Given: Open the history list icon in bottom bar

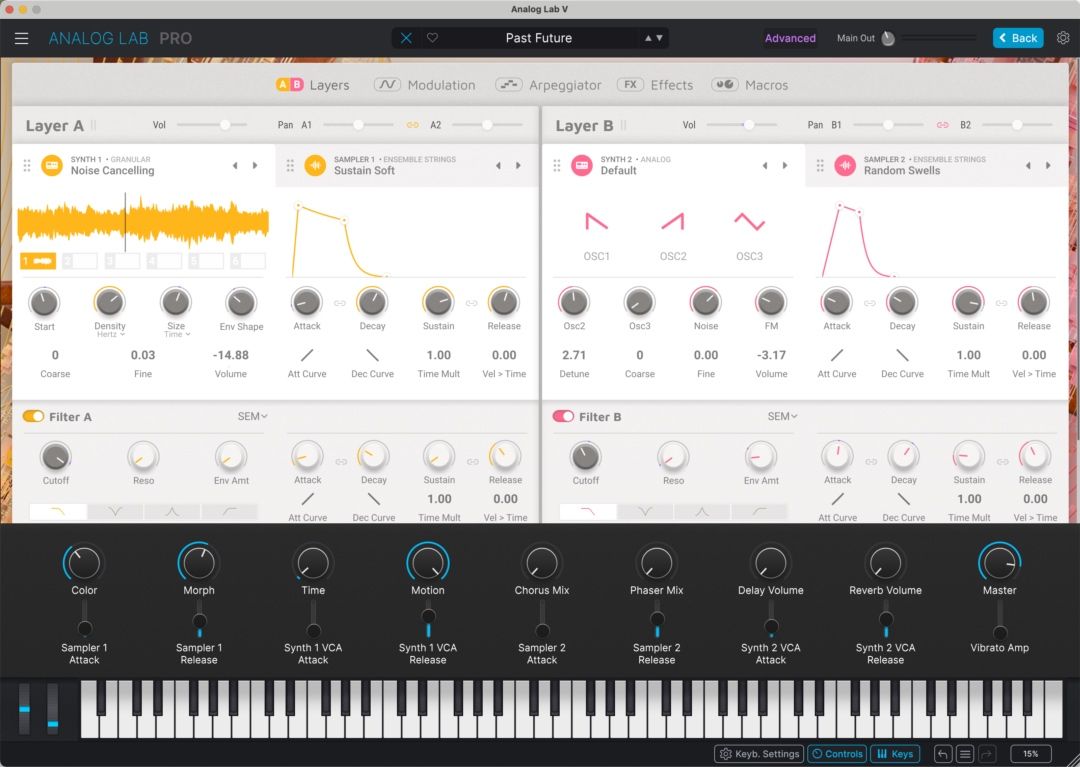Looking at the screenshot, I should (x=965, y=754).
